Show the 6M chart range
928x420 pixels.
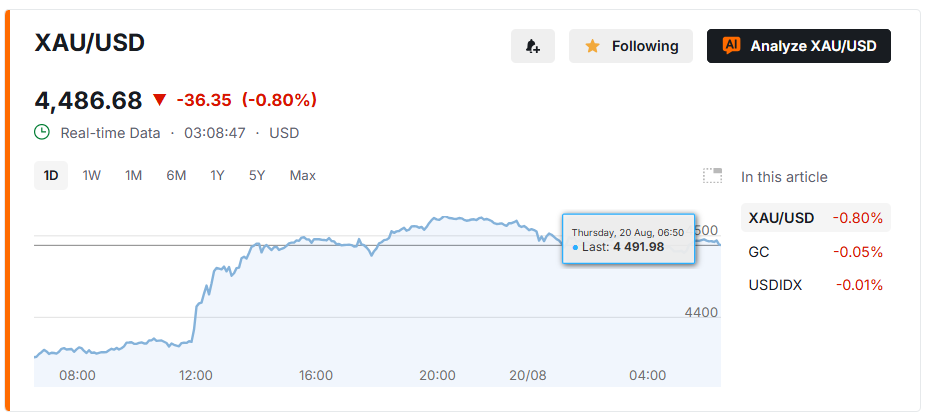(x=176, y=176)
